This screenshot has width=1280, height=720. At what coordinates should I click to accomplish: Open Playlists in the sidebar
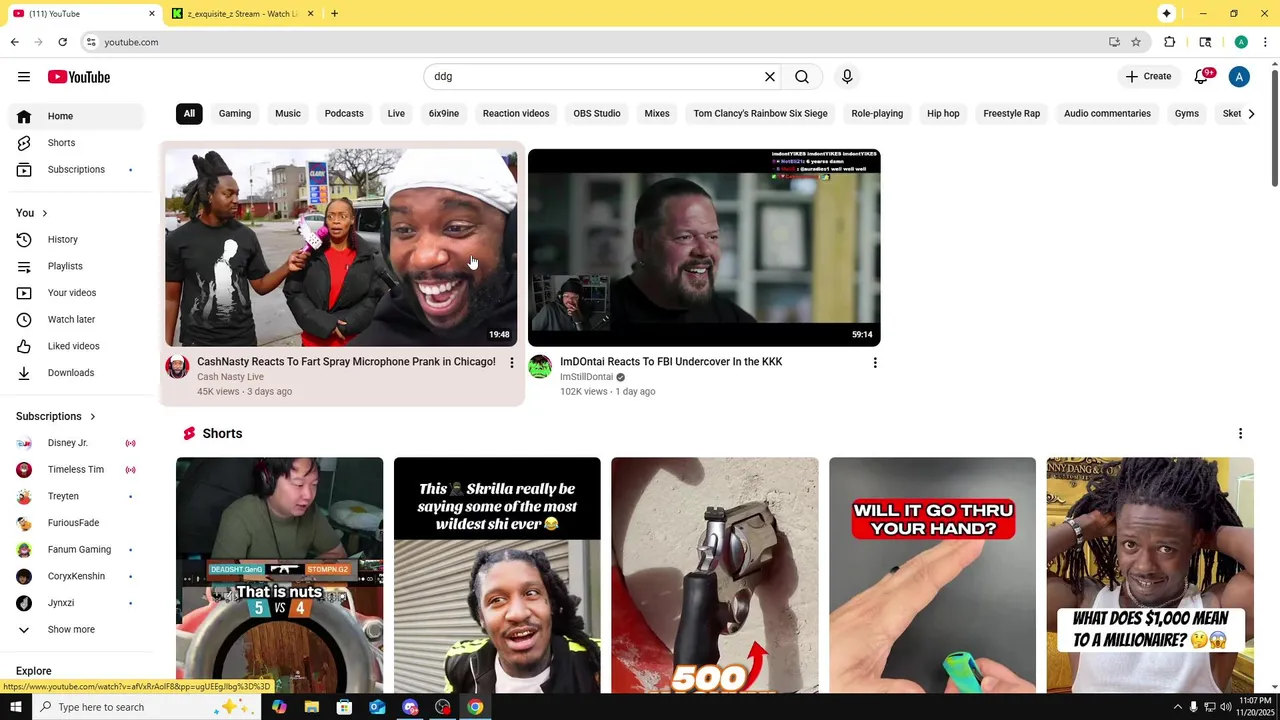78,266
